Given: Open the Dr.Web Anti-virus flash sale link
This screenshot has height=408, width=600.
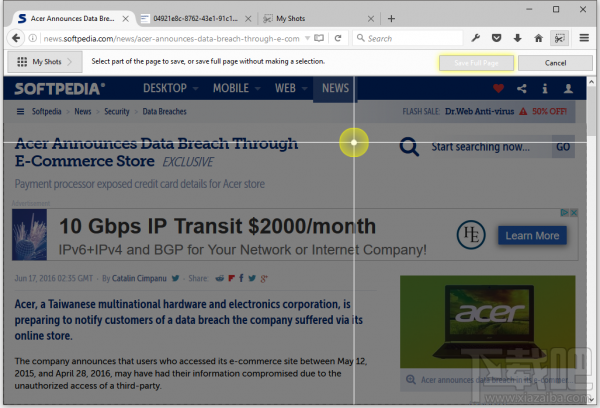Looking at the screenshot, I should click(479, 111).
